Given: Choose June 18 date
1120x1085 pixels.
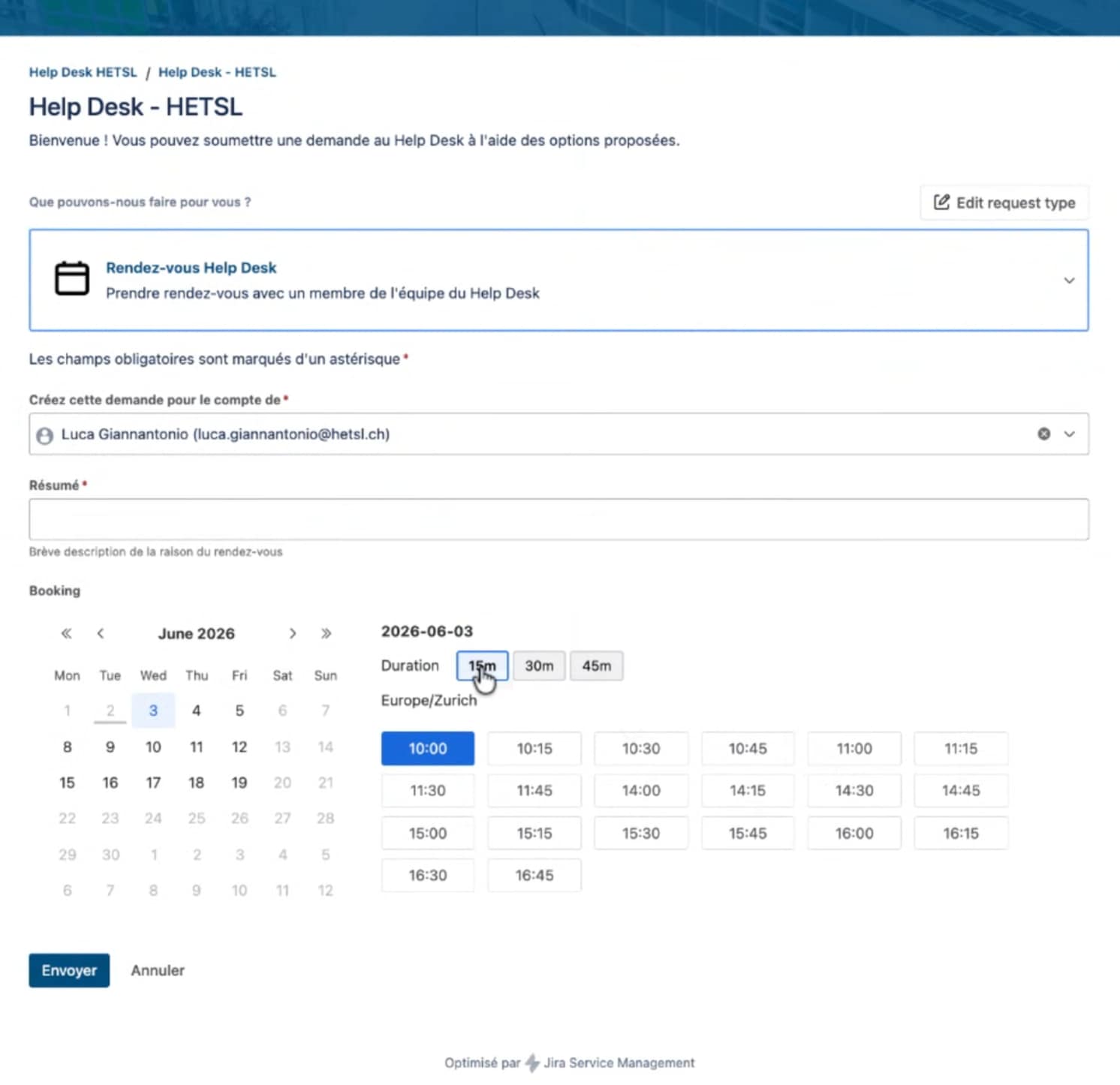Looking at the screenshot, I should point(196,783).
